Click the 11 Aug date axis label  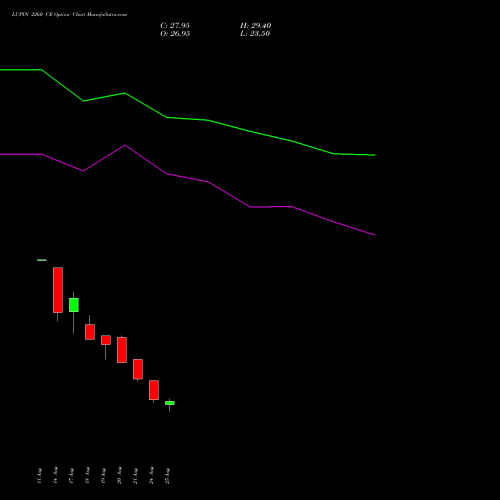39,476
